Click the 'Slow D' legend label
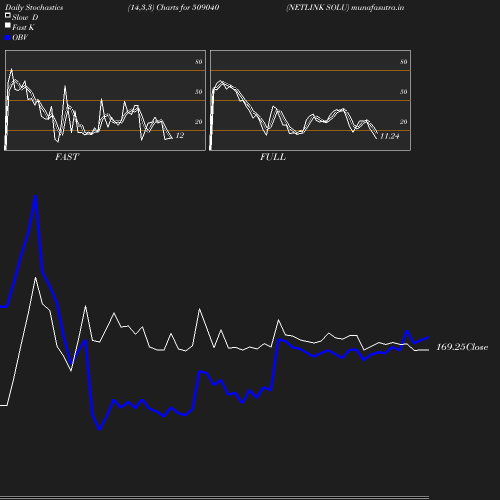Image resolution: width=500 pixels, height=500 pixels. pos(25,18)
